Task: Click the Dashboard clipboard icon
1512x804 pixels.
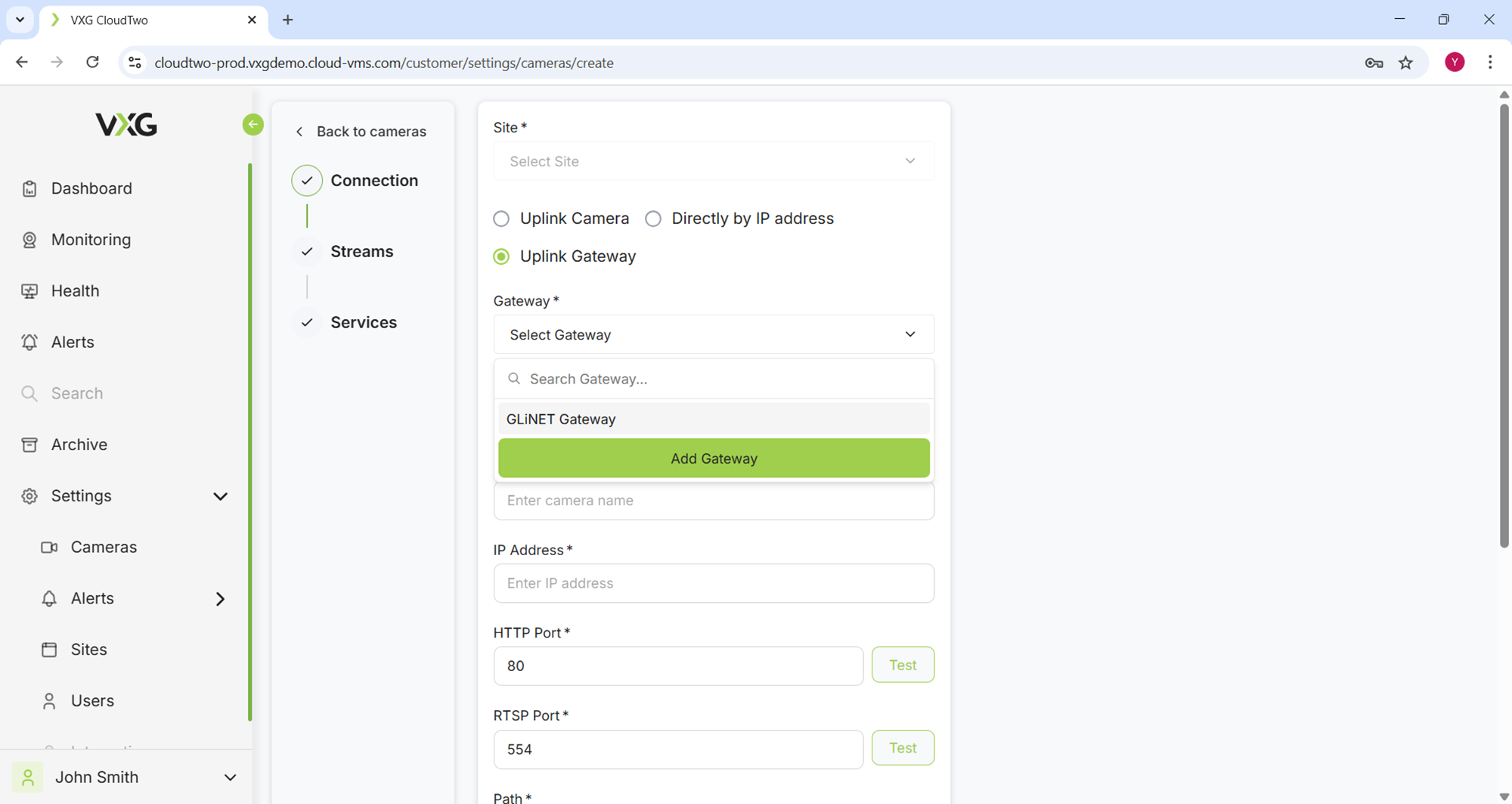Action: (29, 188)
